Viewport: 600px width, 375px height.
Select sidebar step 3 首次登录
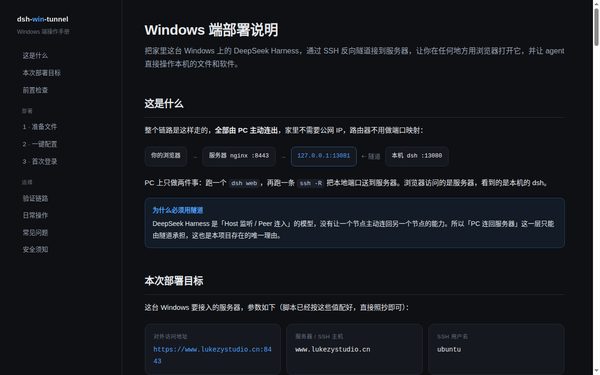tap(39, 161)
